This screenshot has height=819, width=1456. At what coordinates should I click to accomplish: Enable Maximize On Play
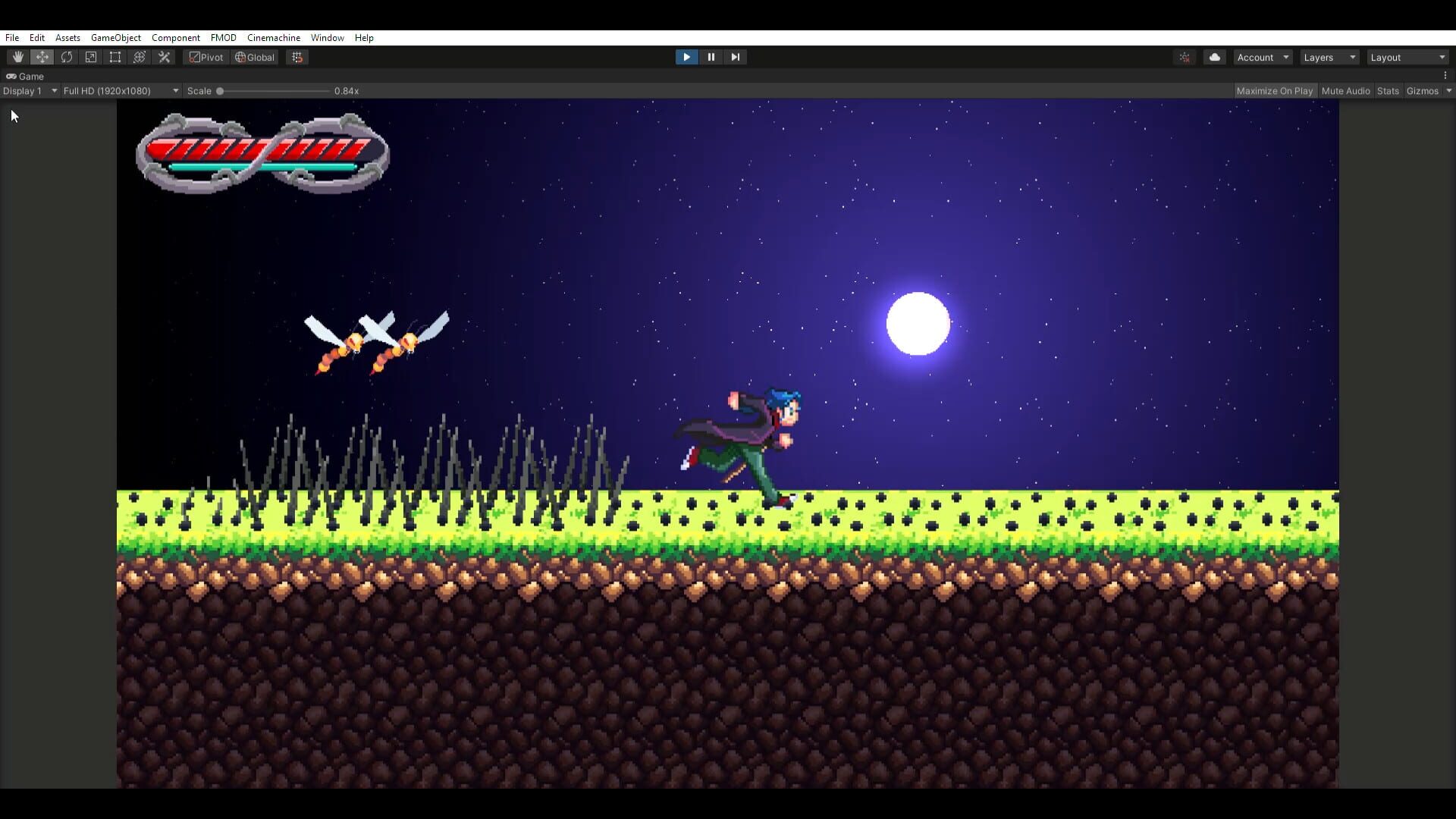point(1276,90)
